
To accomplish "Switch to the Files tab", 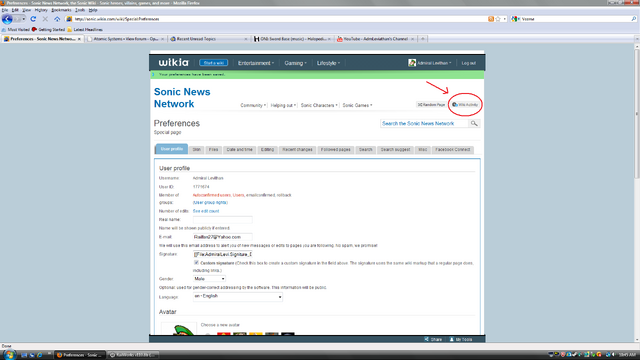I will 213,149.
